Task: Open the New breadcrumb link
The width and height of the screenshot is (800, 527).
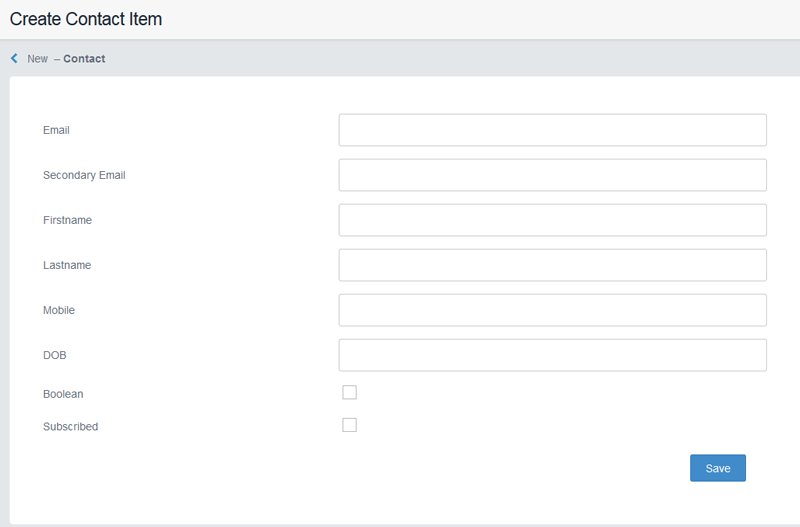Action: (x=37, y=59)
